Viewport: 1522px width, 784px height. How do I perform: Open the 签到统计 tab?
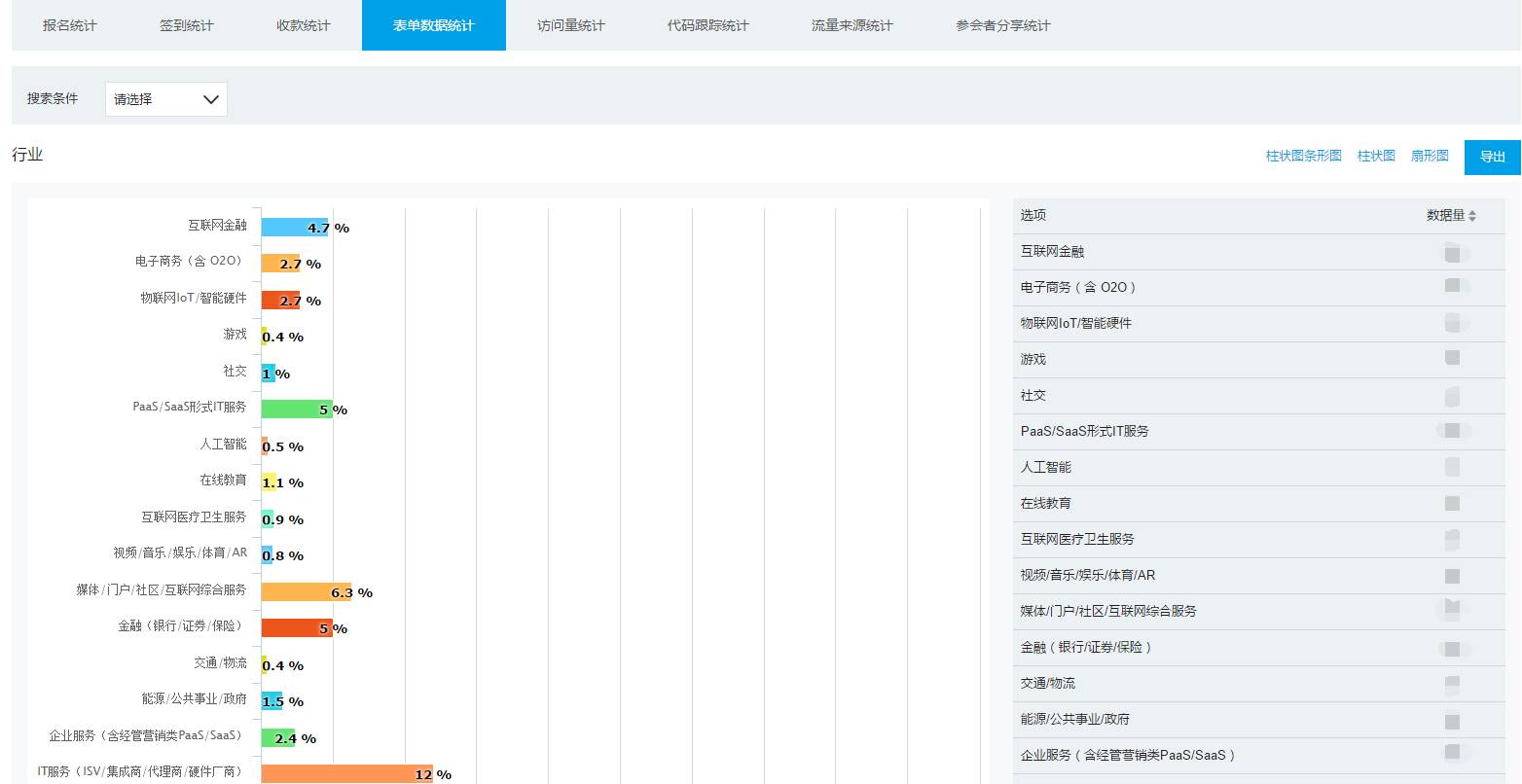point(187,25)
